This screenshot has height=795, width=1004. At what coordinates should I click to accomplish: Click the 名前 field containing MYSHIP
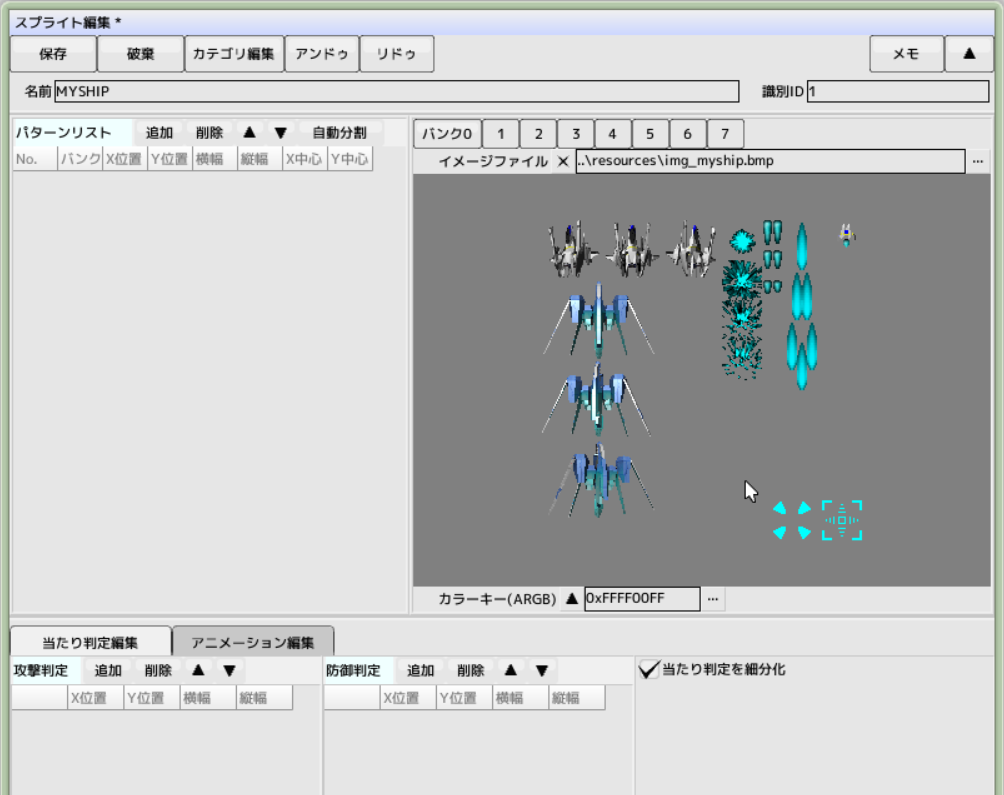[396, 91]
